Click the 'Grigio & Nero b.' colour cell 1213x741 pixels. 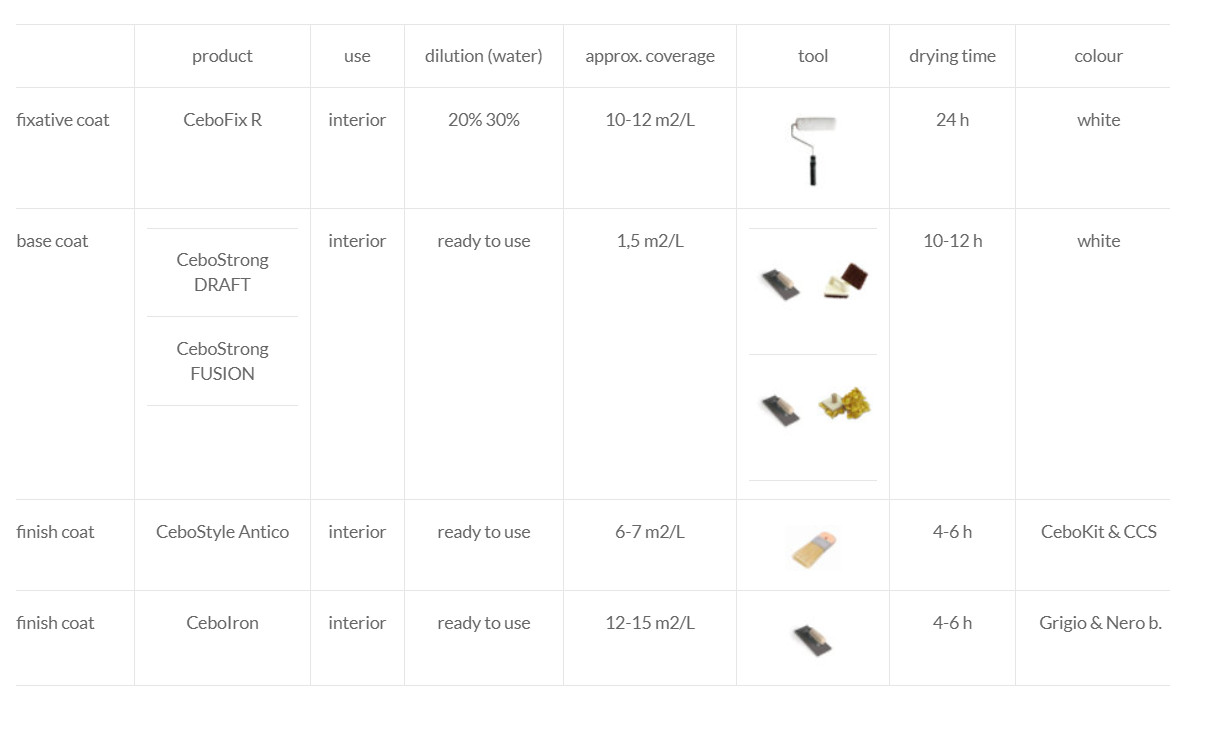click(1100, 623)
